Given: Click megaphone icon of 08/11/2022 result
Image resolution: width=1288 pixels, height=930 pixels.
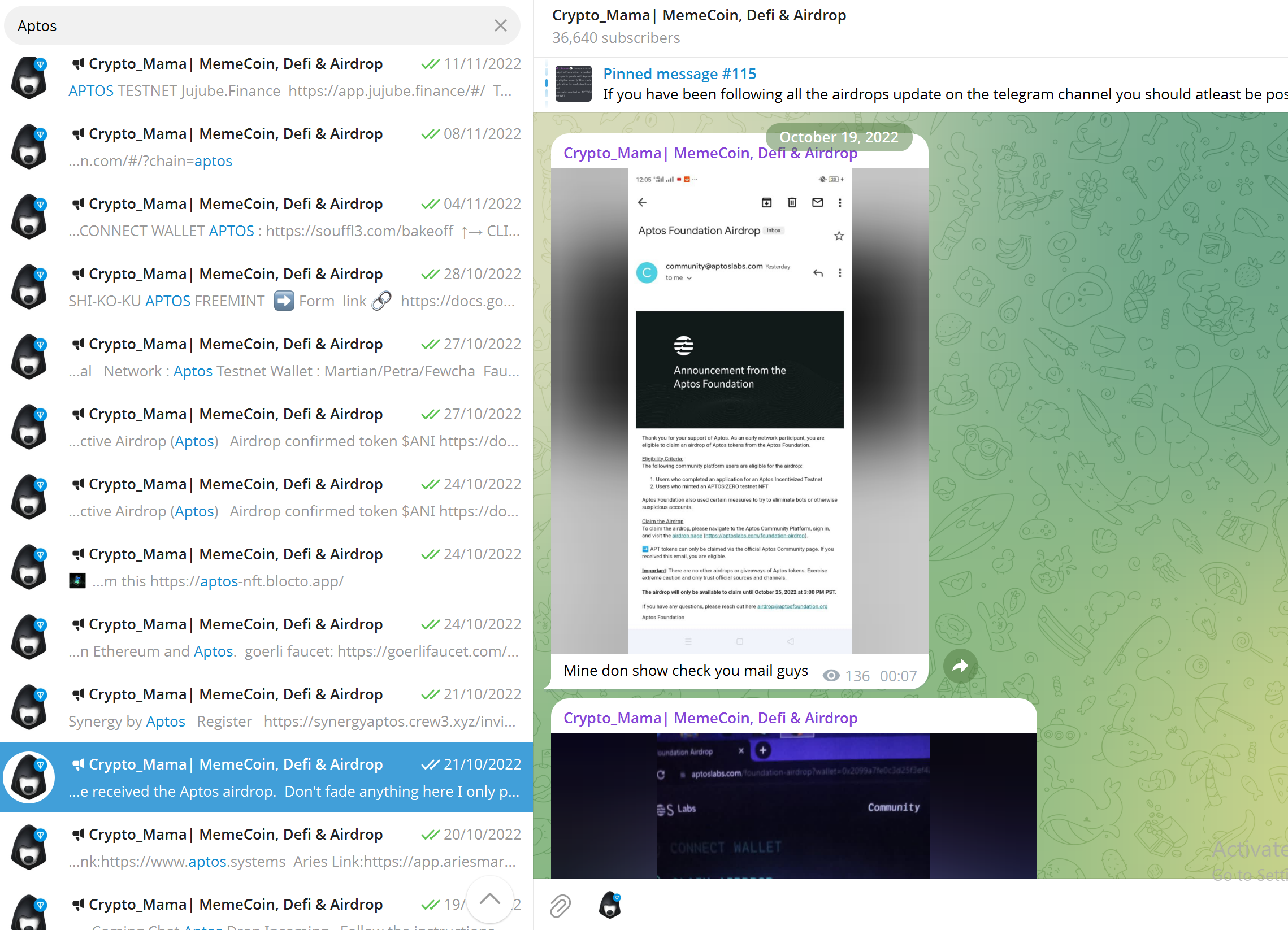Looking at the screenshot, I should click(79, 134).
